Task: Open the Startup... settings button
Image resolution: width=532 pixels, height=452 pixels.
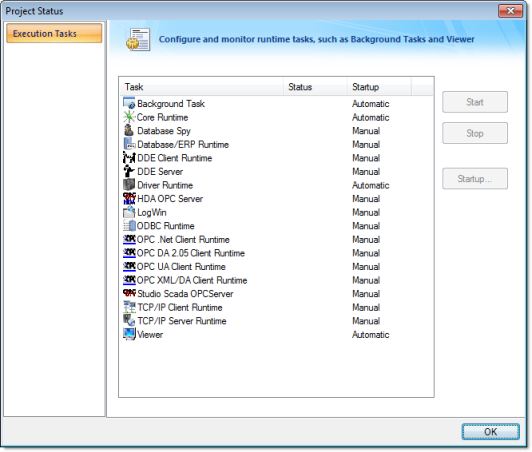Action: click(475, 178)
